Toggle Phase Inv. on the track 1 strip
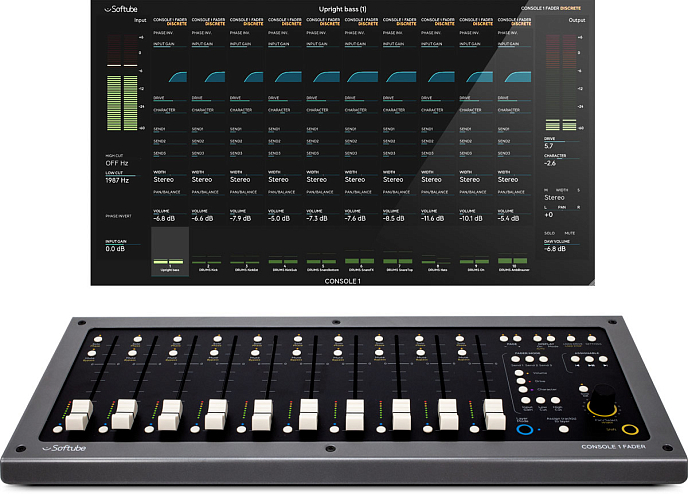 click(163, 33)
